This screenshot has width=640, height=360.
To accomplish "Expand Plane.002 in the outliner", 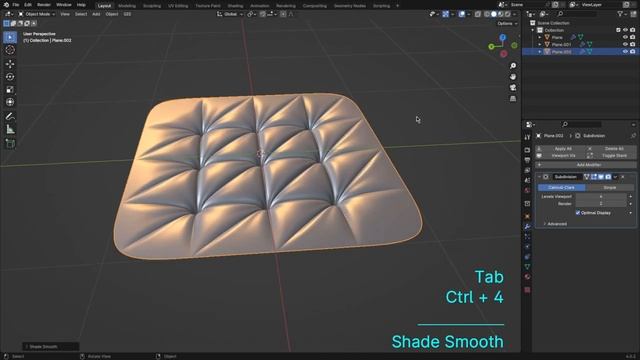I will (x=540, y=52).
